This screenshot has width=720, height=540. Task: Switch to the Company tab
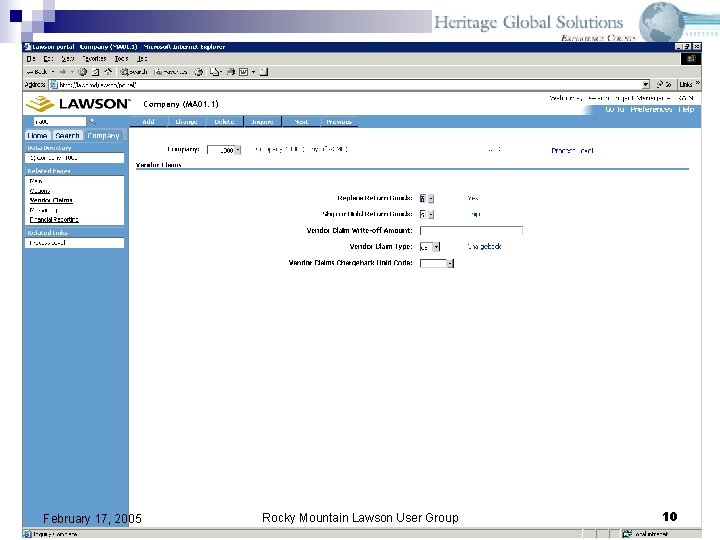click(x=103, y=135)
